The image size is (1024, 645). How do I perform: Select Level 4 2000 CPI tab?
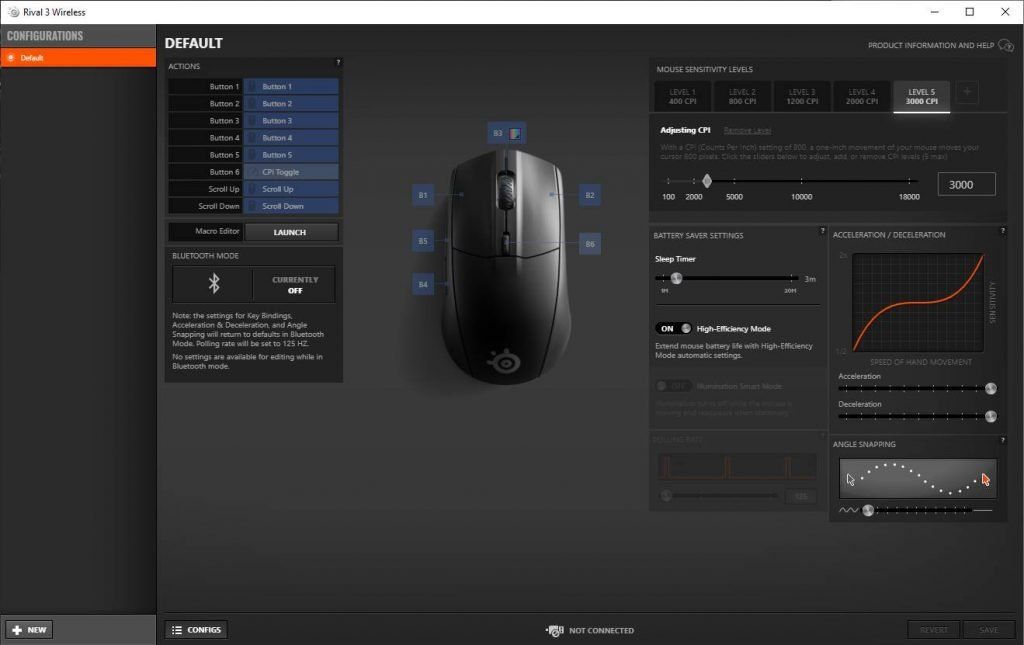pyautogui.click(x=862, y=97)
